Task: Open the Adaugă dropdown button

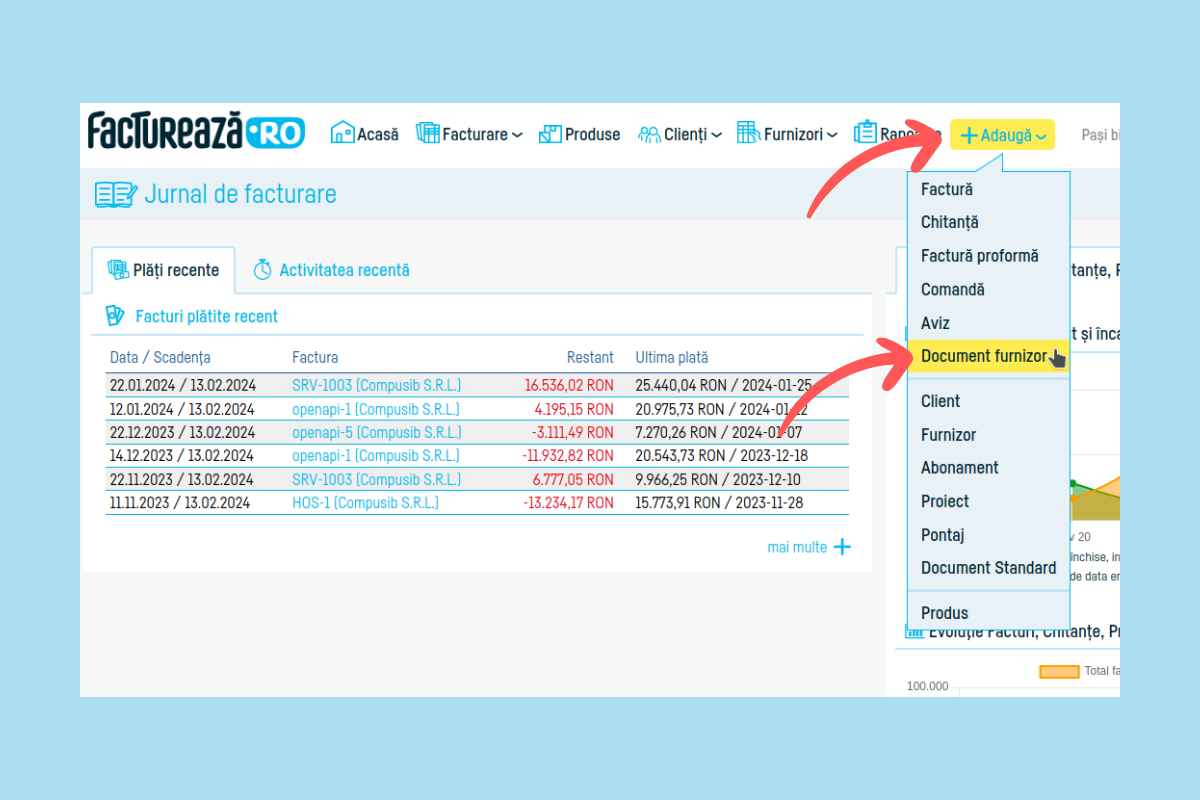Action: [1002, 135]
